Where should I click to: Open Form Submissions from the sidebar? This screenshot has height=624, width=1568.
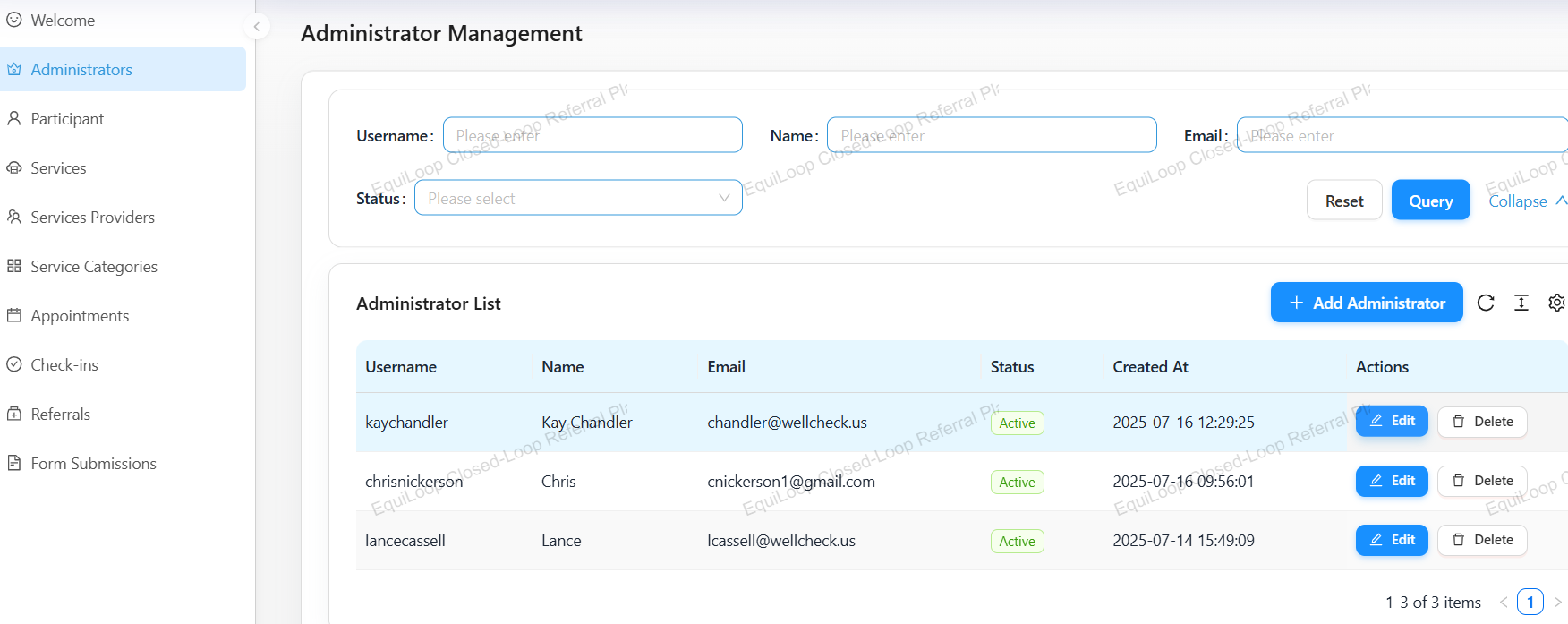coord(93,464)
